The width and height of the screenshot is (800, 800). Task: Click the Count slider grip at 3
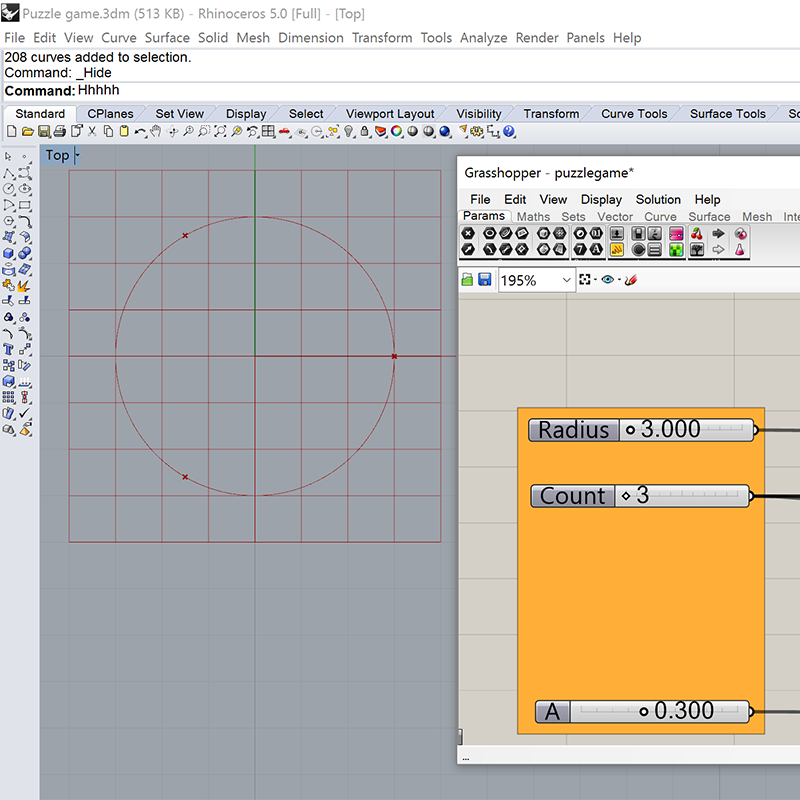(x=626, y=496)
